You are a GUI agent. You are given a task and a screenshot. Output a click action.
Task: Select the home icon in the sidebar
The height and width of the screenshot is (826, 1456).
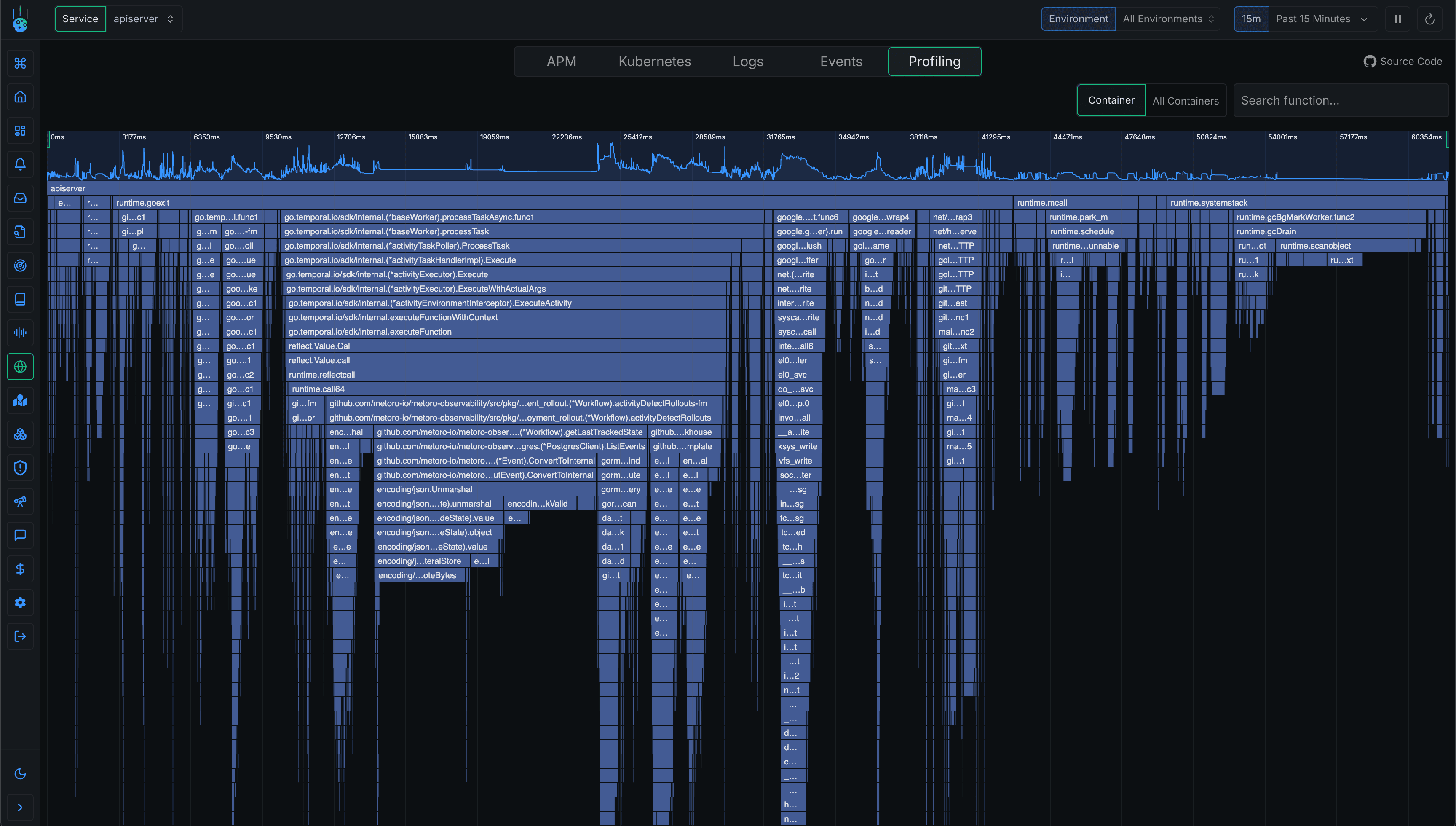20,97
